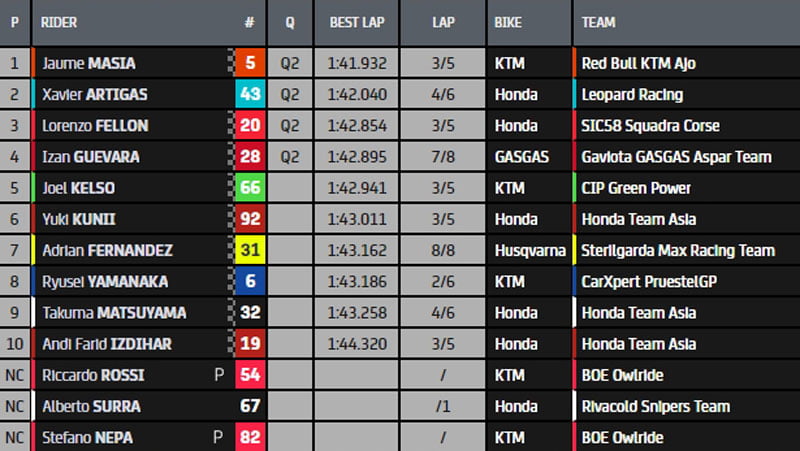The height and width of the screenshot is (451, 800).
Task: Click Xavier Artigas' cyan number 43 badge
Action: [x=249, y=94]
